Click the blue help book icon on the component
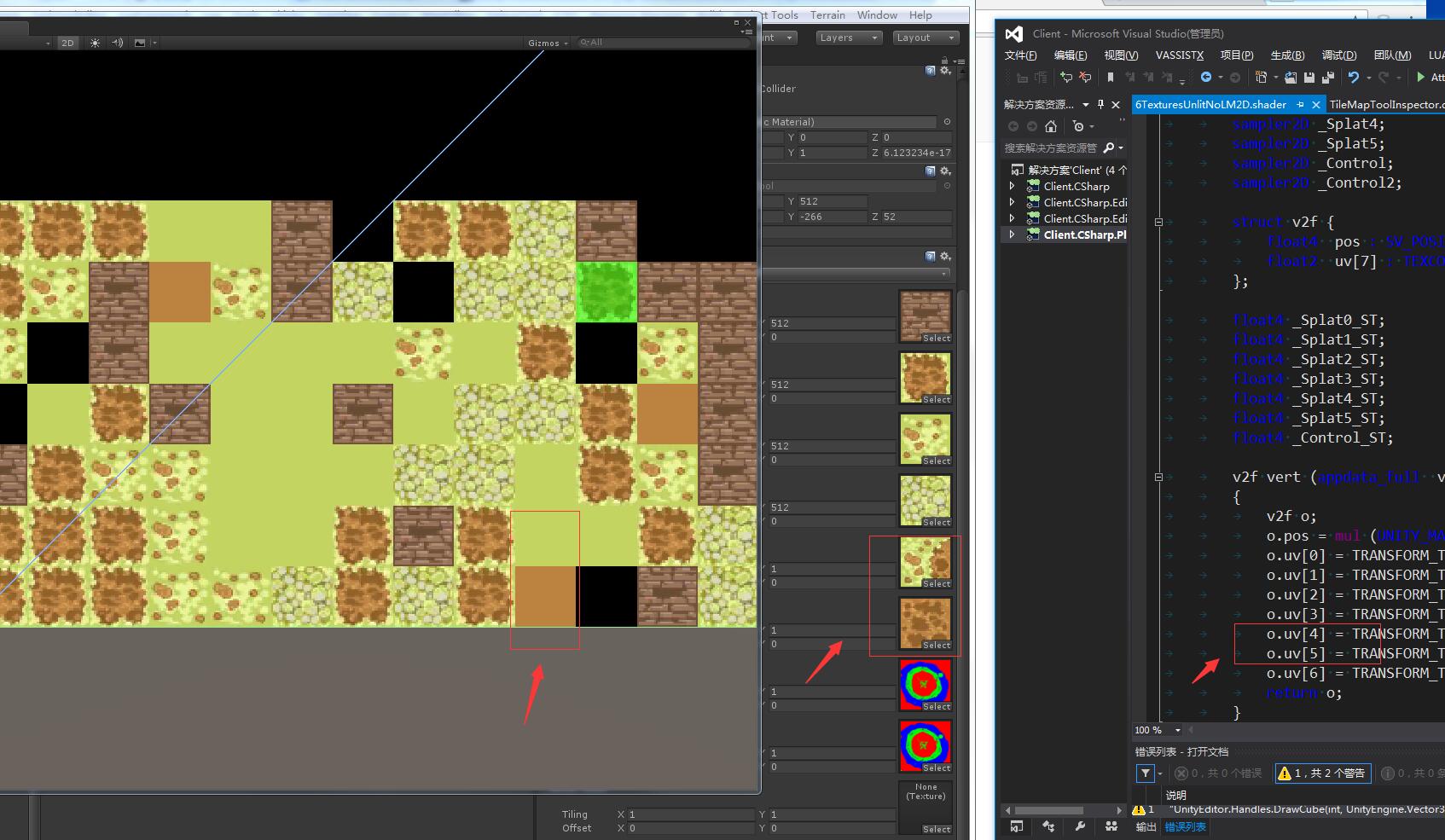1445x840 pixels. coord(931,71)
